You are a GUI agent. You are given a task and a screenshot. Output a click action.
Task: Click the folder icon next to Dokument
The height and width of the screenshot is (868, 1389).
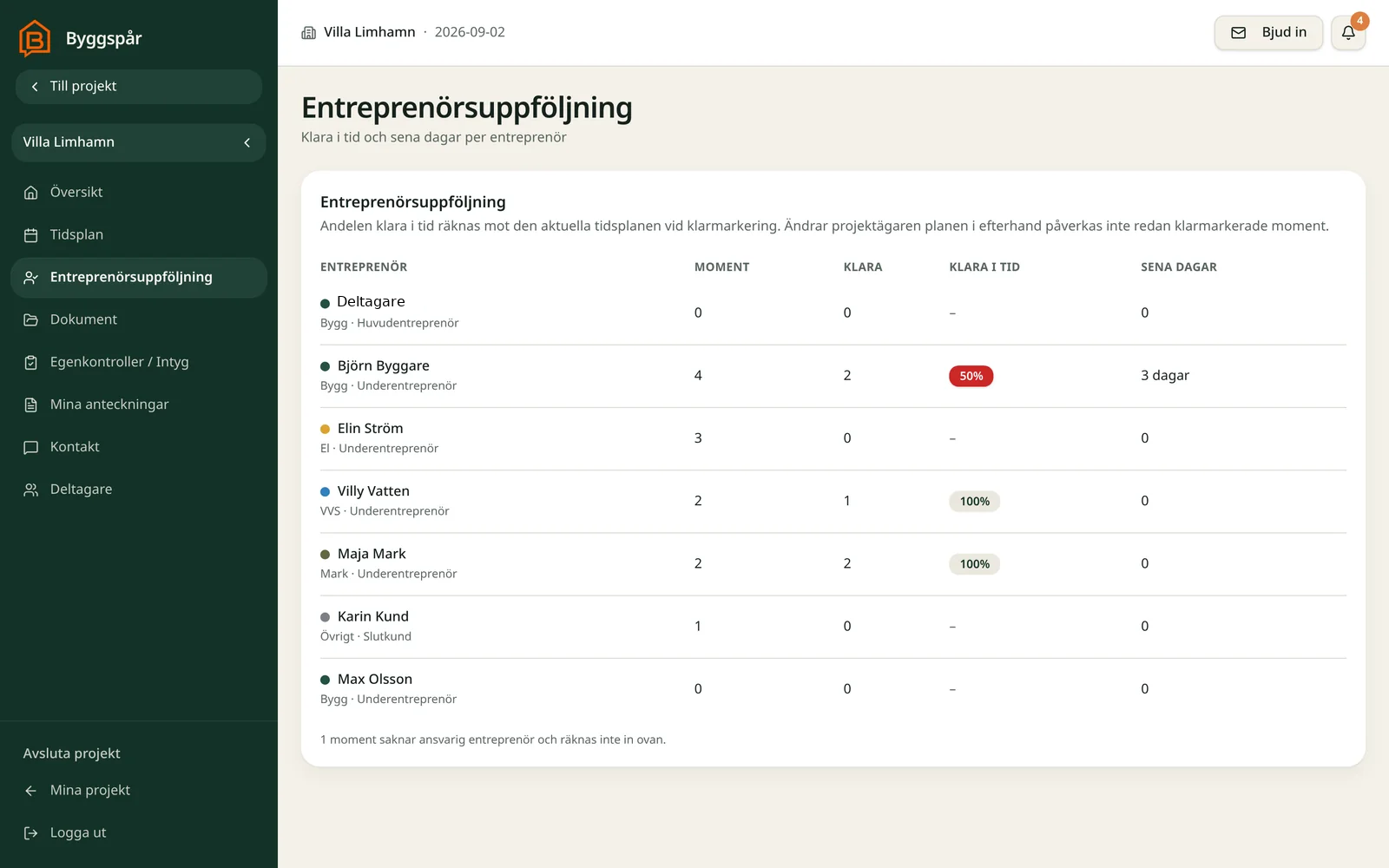pyautogui.click(x=31, y=320)
